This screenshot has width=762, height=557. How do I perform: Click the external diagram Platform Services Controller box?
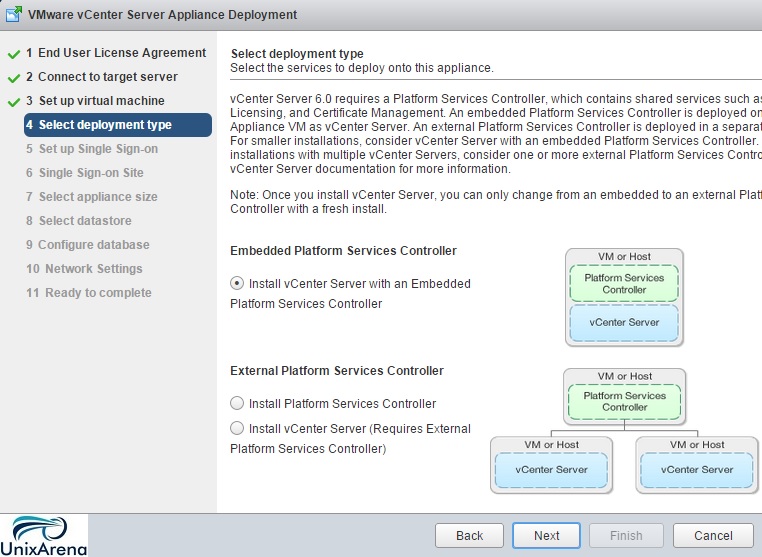point(624,401)
